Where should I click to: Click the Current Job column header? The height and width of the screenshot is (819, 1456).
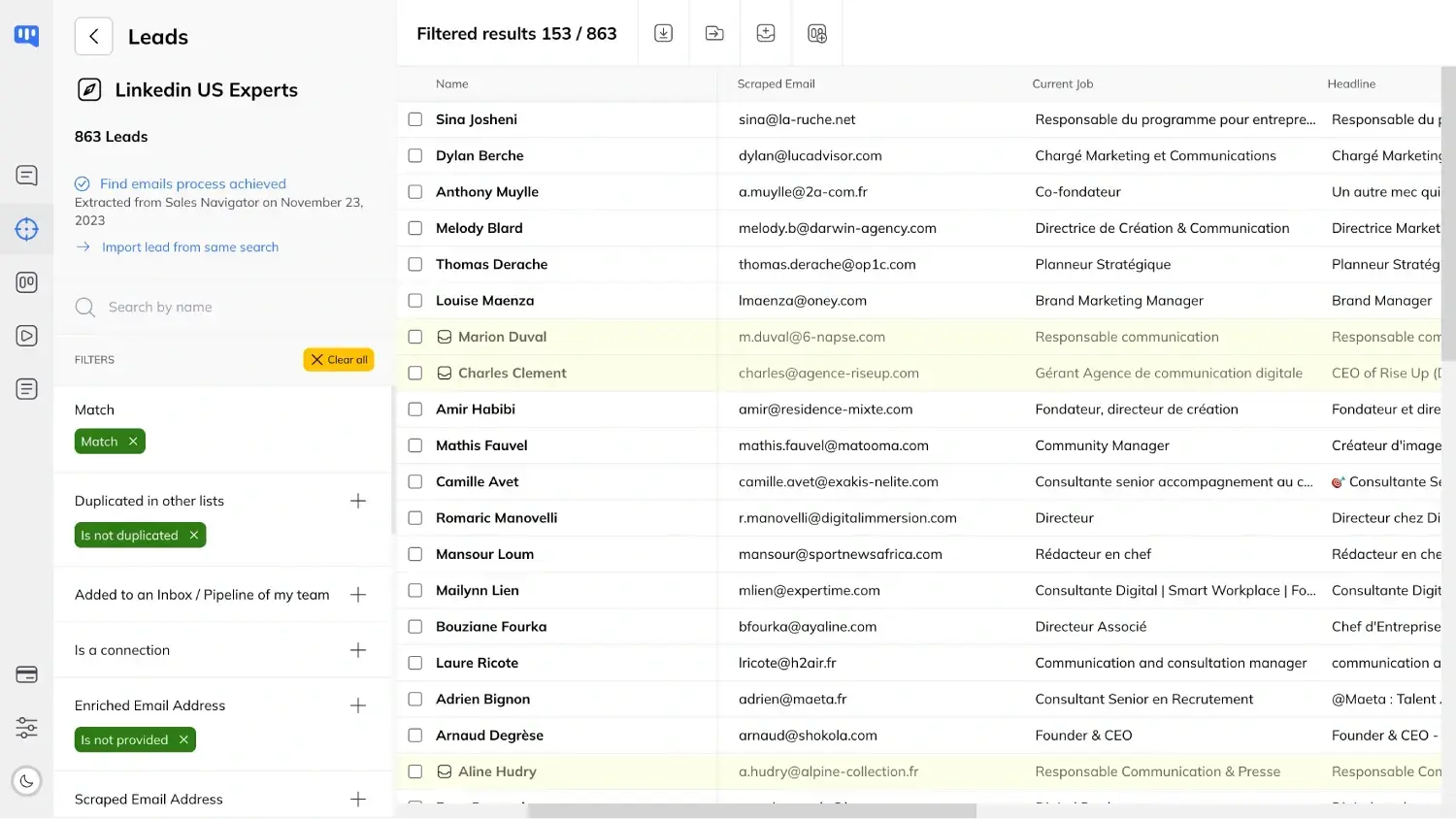pos(1063,84)
